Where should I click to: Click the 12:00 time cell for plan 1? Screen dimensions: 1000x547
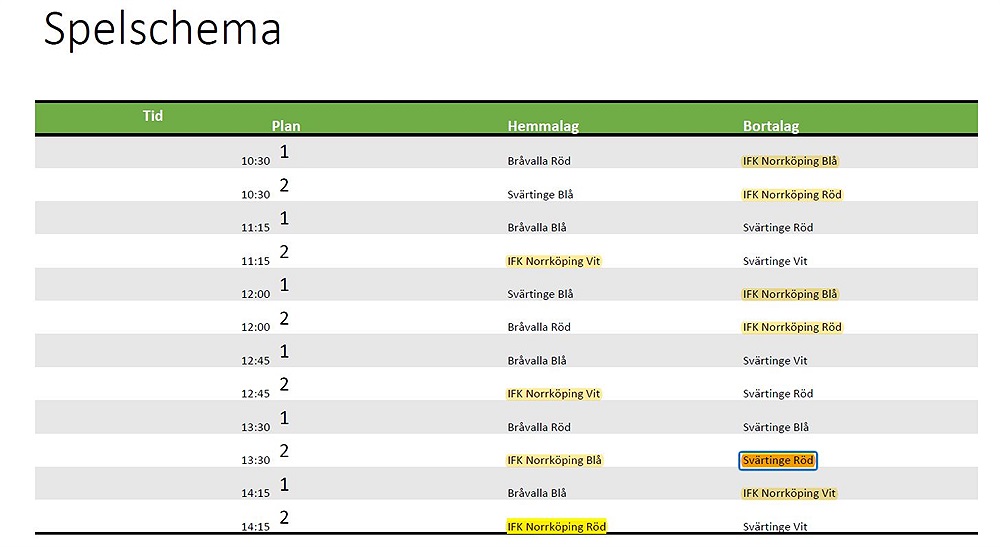click(256, 295)
